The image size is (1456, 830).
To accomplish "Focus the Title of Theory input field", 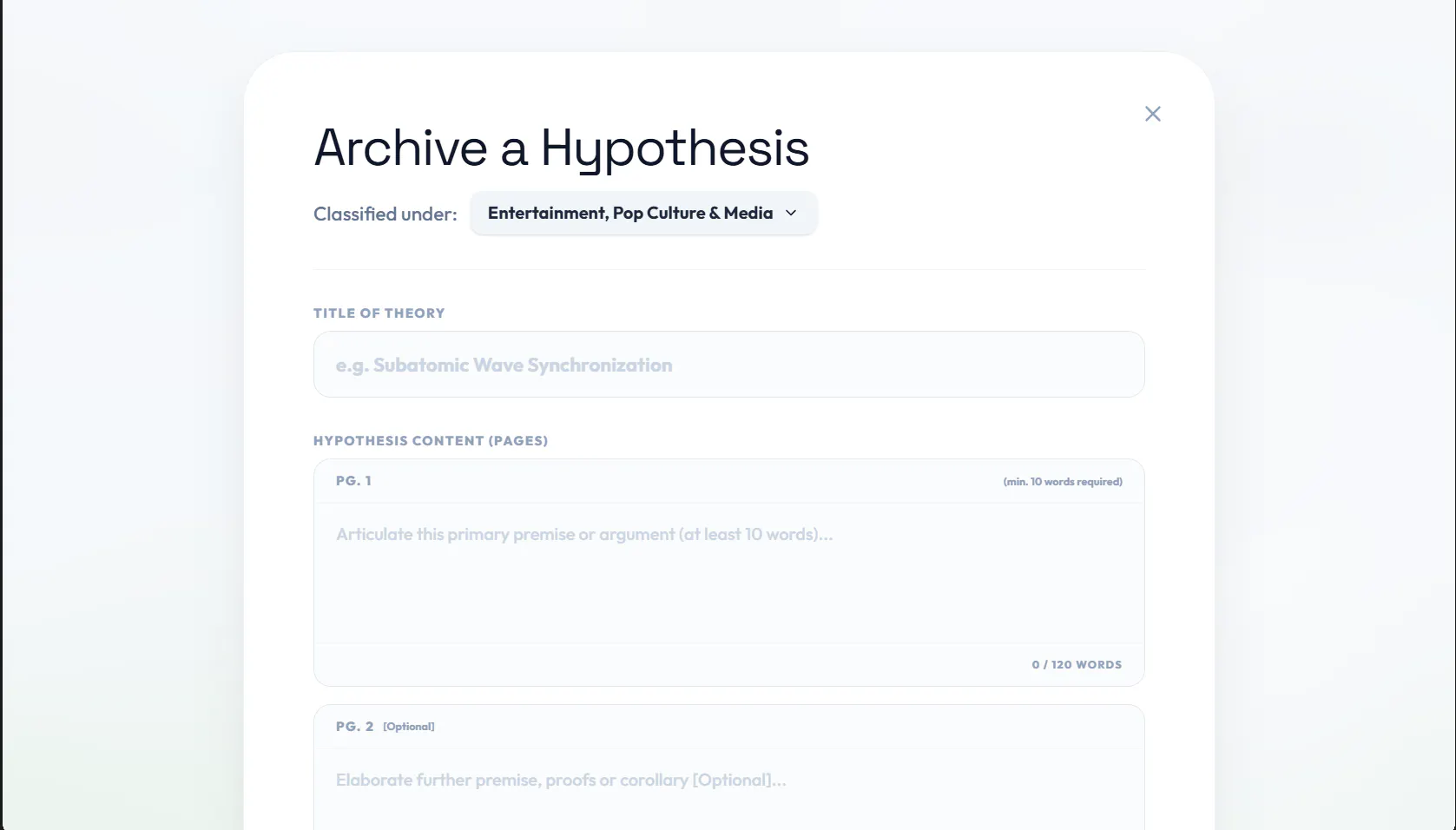I will 728,365.
